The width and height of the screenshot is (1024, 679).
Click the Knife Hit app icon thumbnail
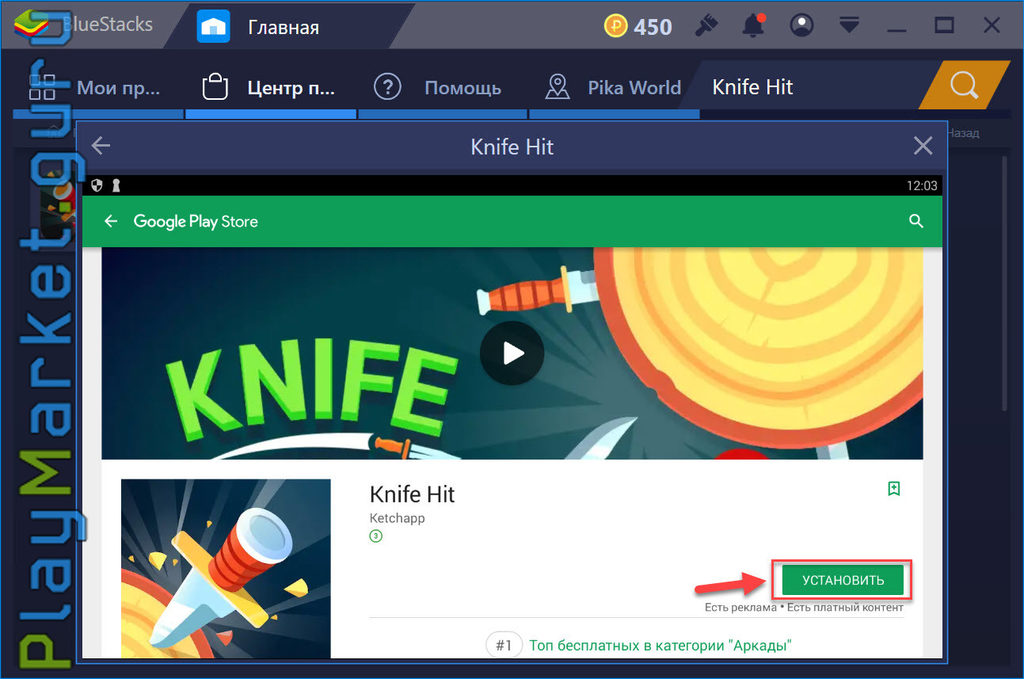click(226, 569)
